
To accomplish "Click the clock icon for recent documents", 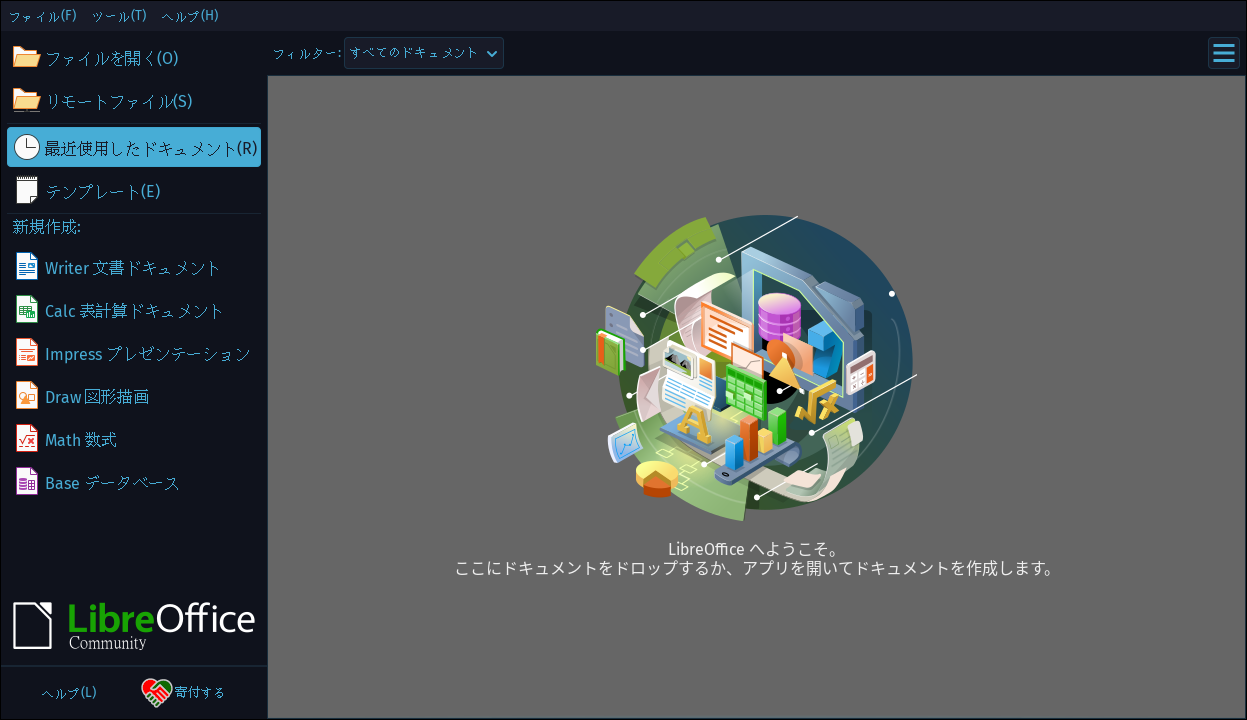I will [26, 148].
